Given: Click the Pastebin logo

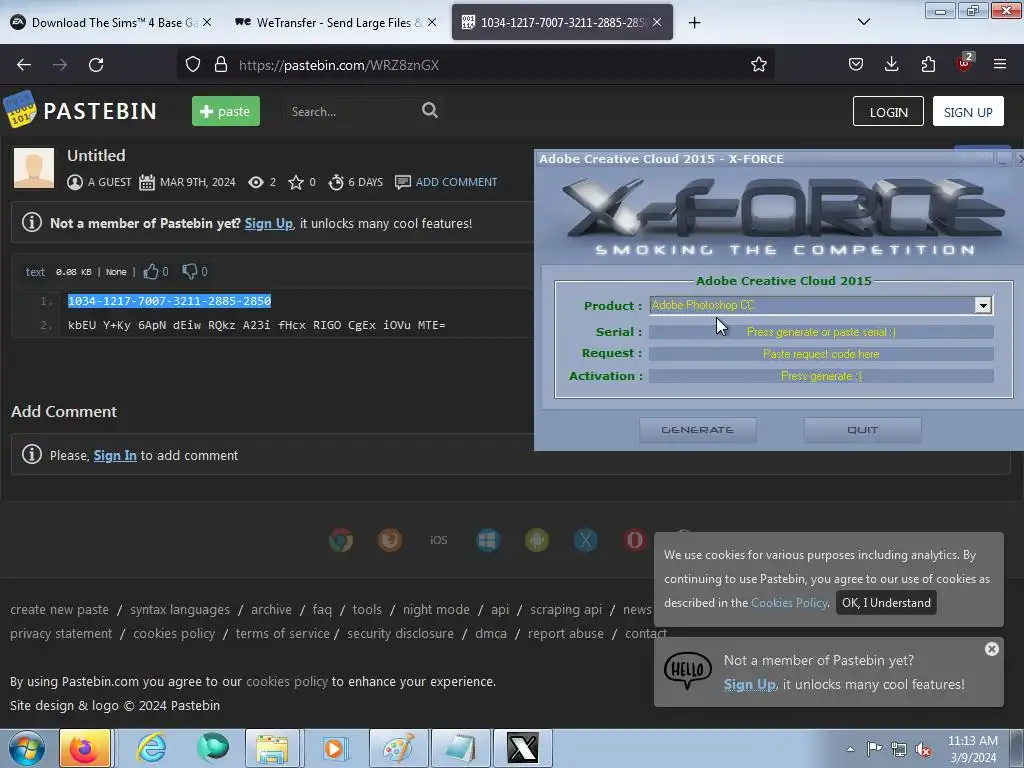Looking at the screenshot, I should click(80, 110).
